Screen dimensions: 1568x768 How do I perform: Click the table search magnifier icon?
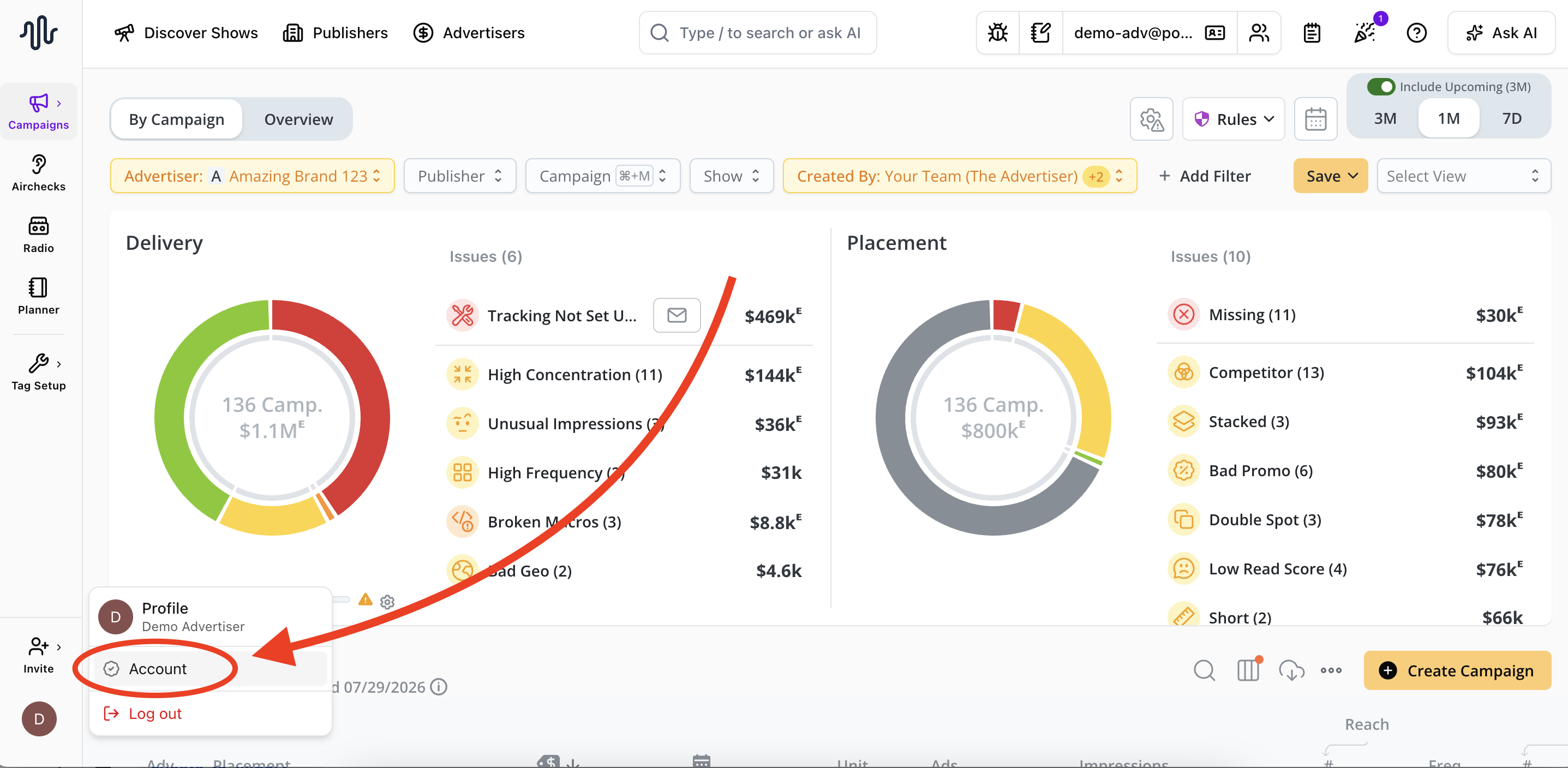[x=1204, y=670]
